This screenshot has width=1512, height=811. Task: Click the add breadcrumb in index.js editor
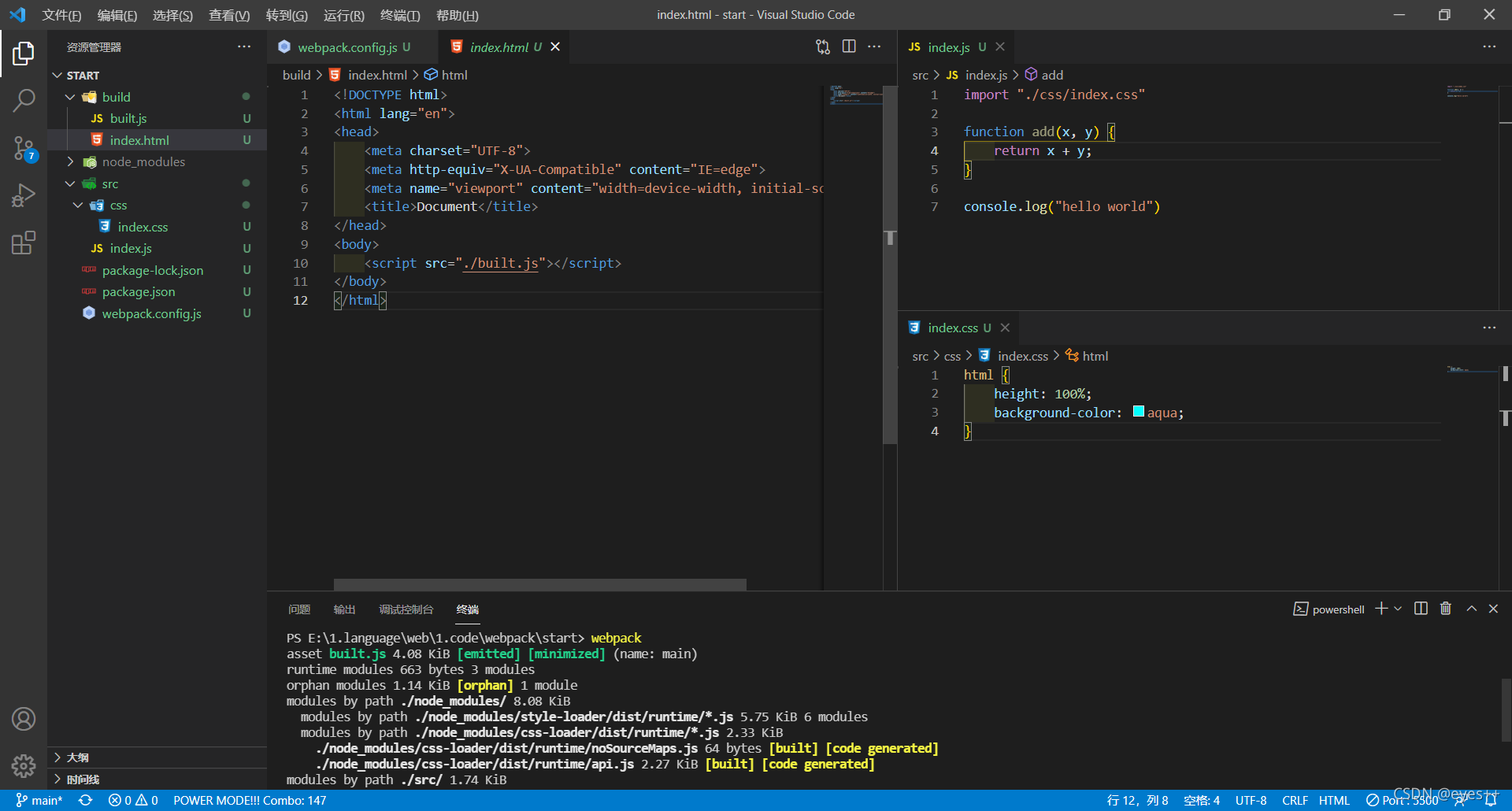(x=1044, y=75)
